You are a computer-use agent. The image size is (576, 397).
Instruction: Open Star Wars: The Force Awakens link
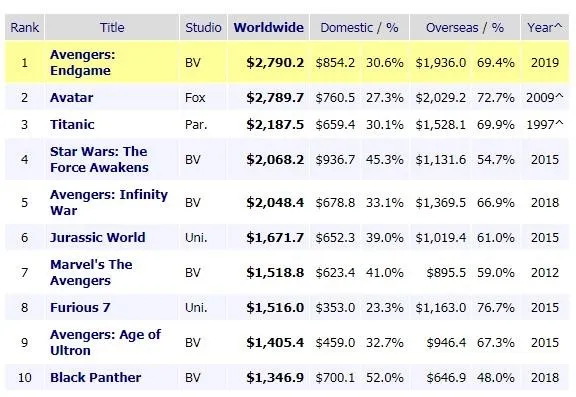(99, 159)
